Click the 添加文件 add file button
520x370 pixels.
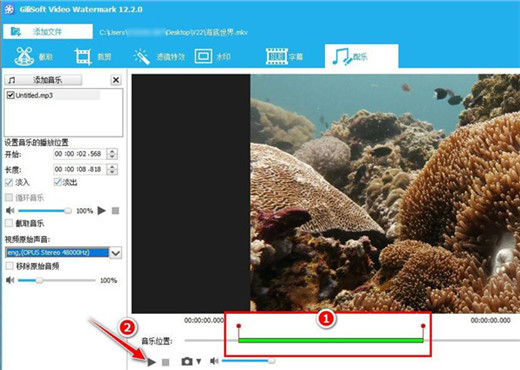coord(48,32)
